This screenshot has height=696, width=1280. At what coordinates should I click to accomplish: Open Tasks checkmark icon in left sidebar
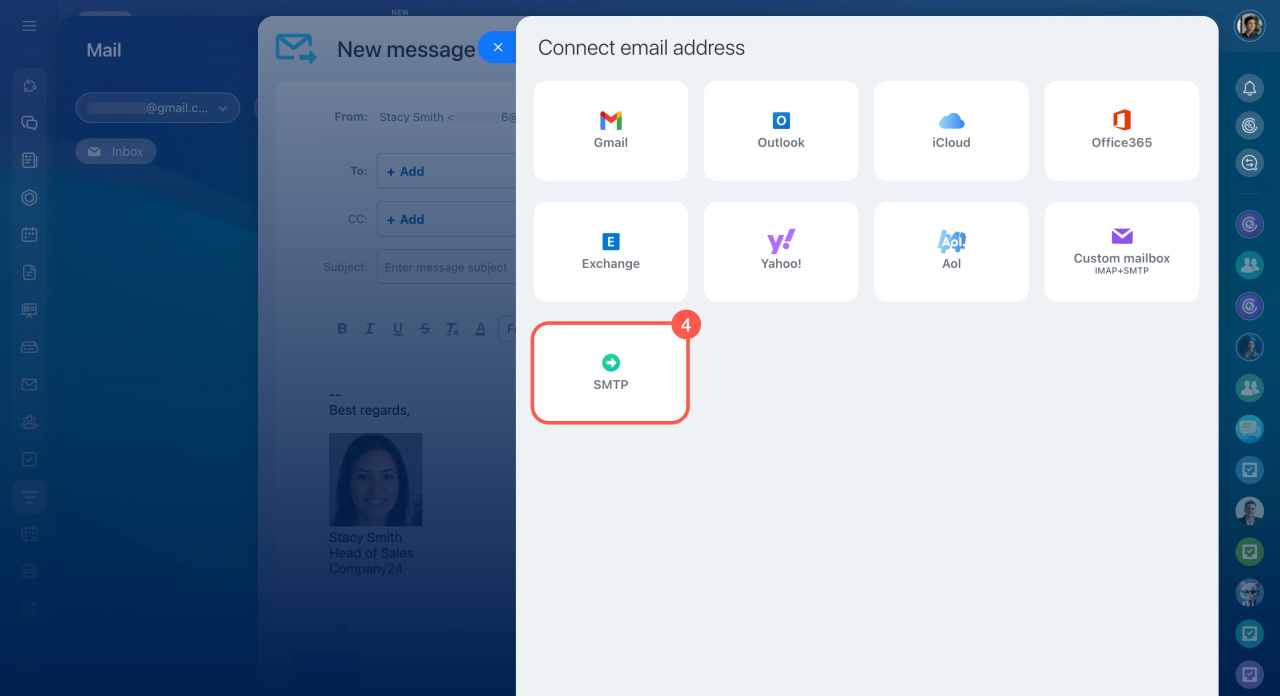(29, 459)
